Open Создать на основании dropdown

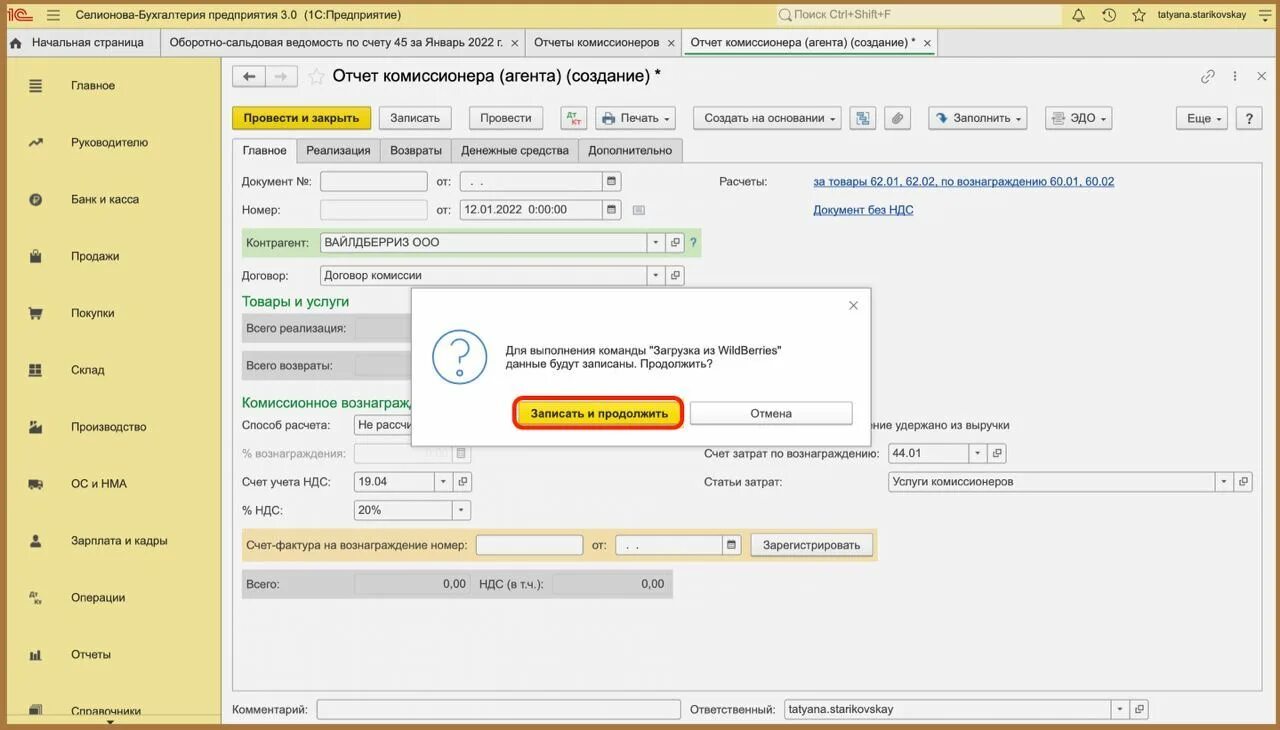click(767, 118)
